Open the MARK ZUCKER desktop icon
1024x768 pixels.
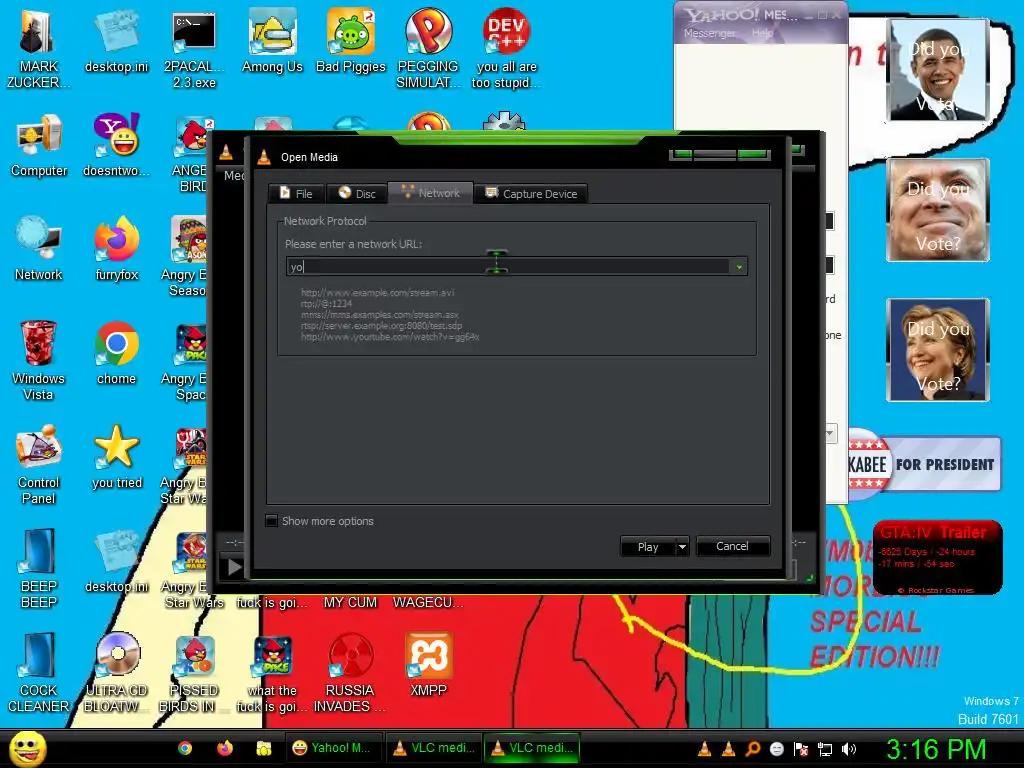[x=38, y=47]
